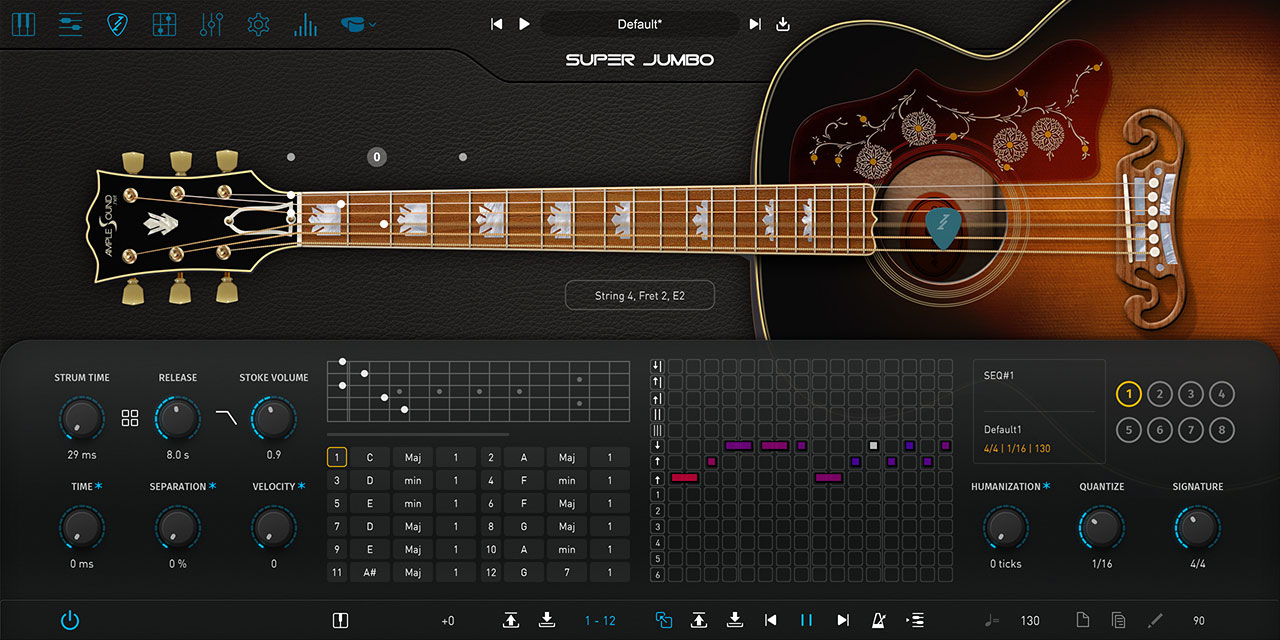
Task: Click the download icon left of skip-back button
Action: coord(735,620)
